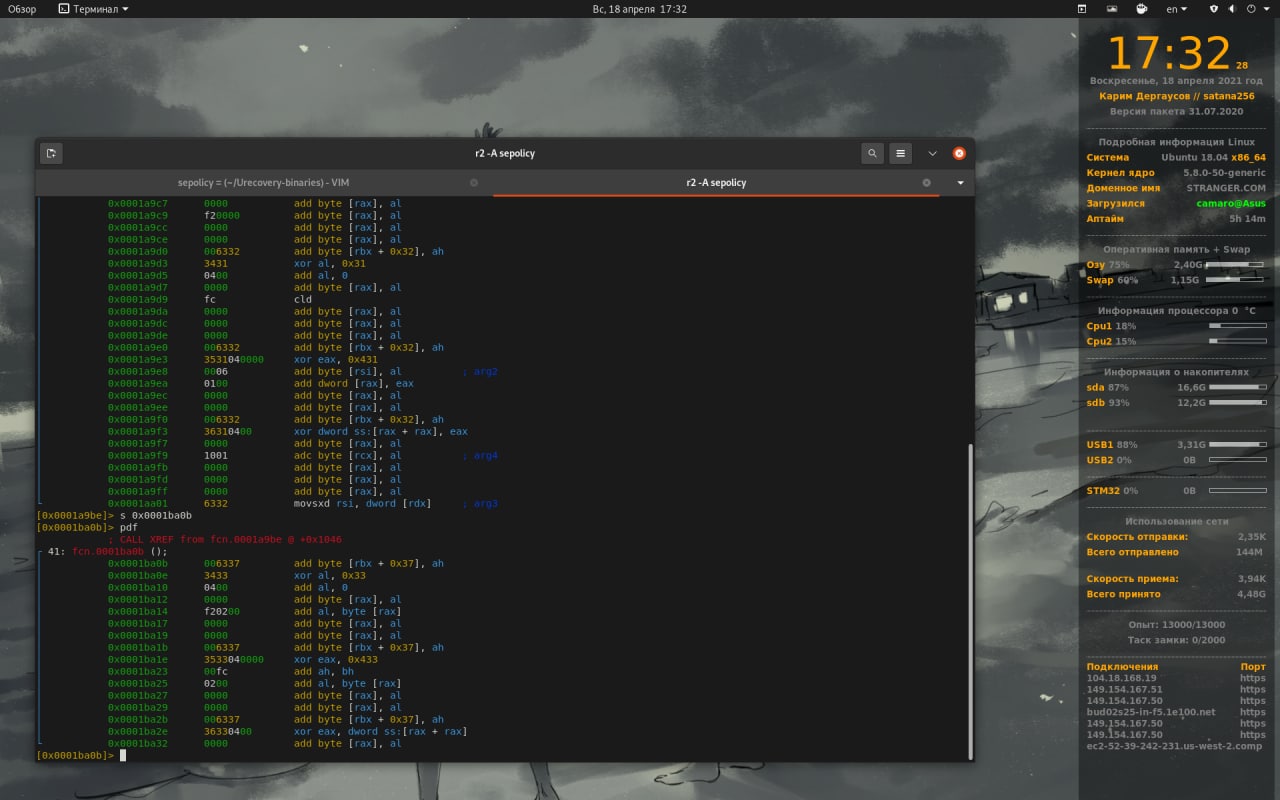Click the 'arg4' comment in the disassembly
Image resolution: width=1280 pixels, height=800 pixels.
coord(480,455)
